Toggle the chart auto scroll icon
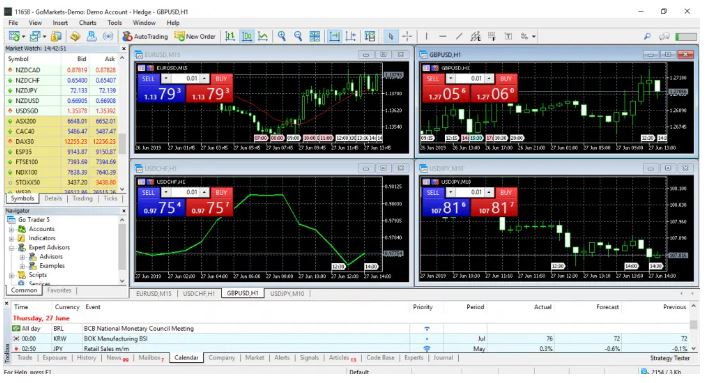The width and height of the screenshot is (712, 383). click(335, 36)
